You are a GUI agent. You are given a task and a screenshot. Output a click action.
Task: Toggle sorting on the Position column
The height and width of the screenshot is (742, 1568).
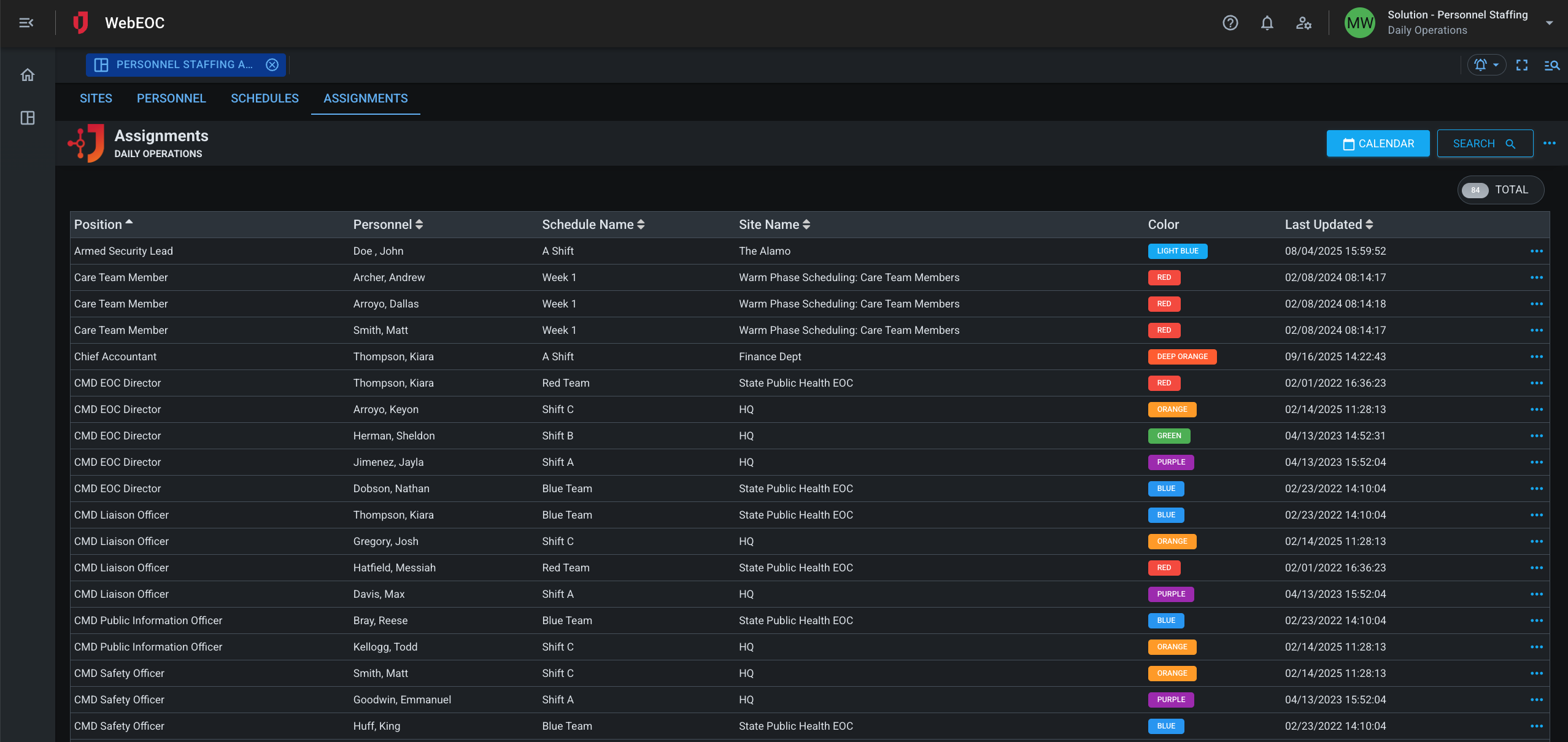pos(129,222)
